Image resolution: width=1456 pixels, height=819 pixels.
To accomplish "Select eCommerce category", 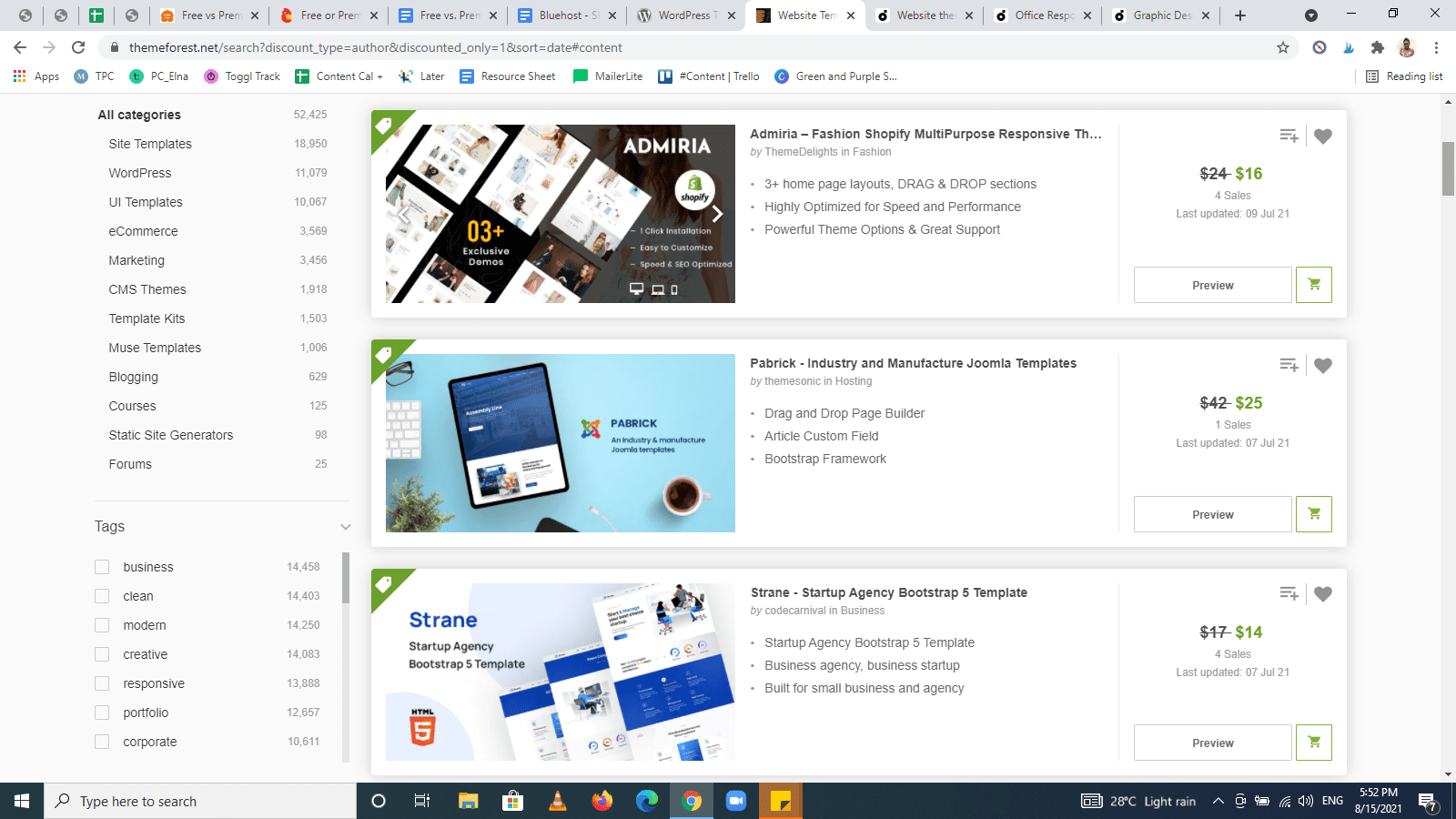I will pos(144,231).
